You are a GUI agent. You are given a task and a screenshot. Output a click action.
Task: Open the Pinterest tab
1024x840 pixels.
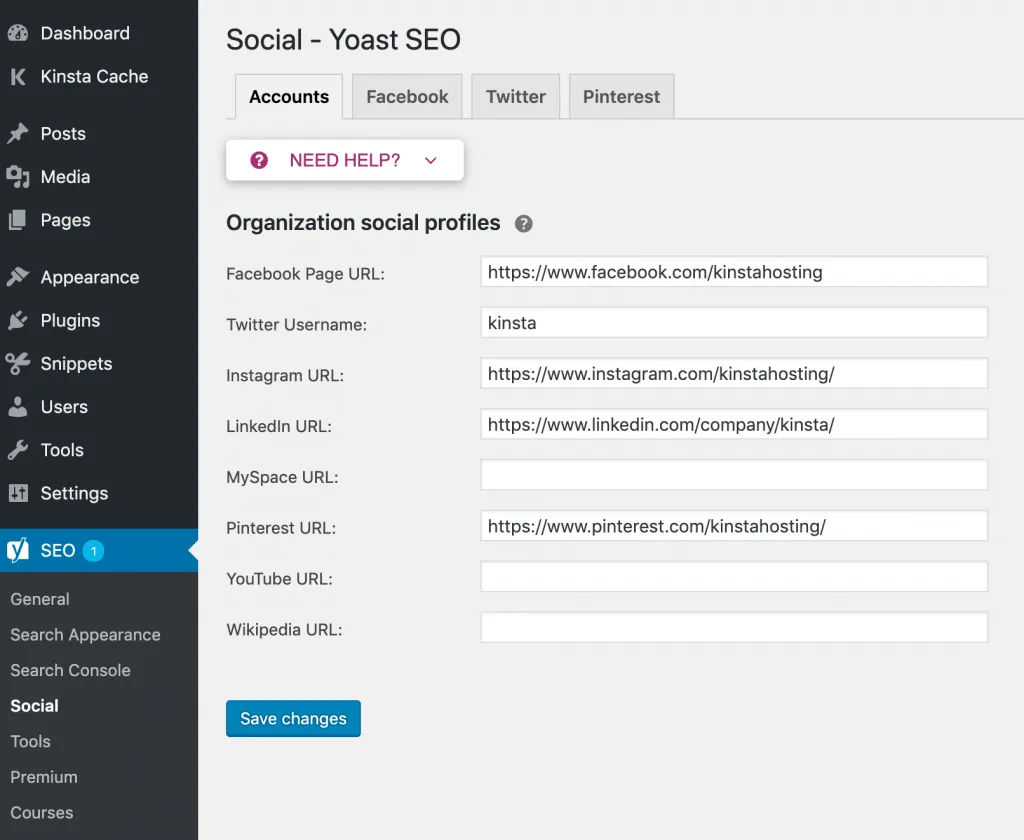tap(621, 96)
